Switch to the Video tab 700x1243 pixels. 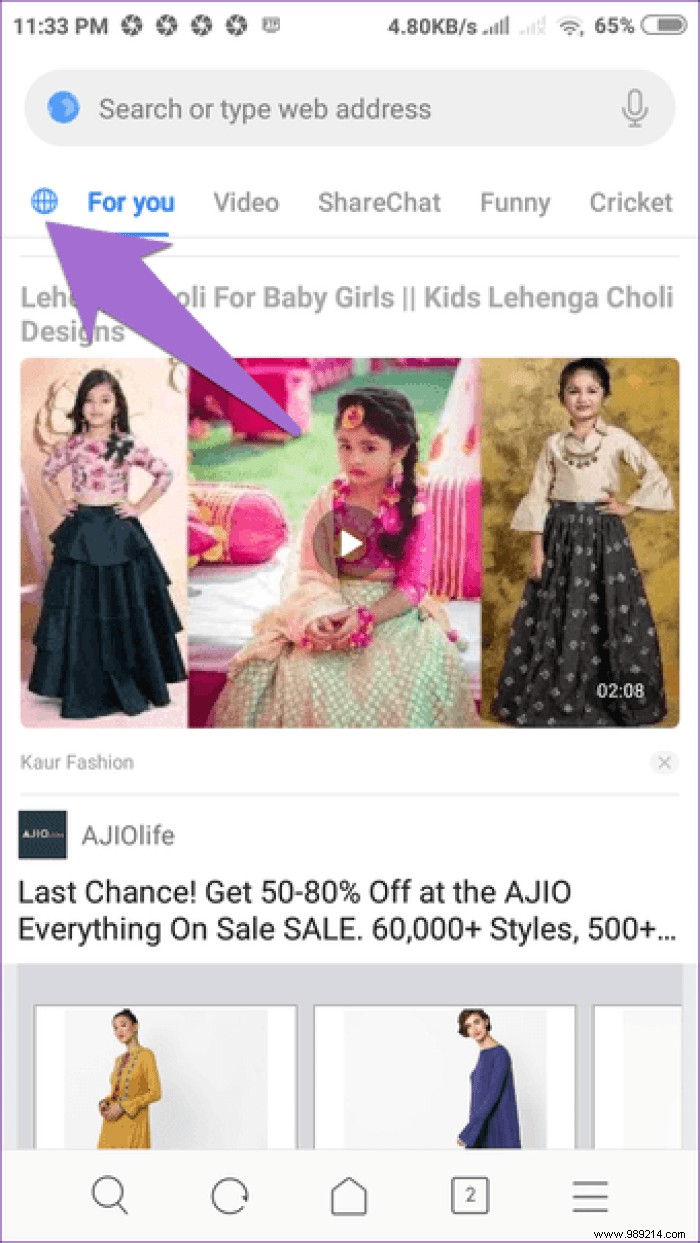coord(246,203)
